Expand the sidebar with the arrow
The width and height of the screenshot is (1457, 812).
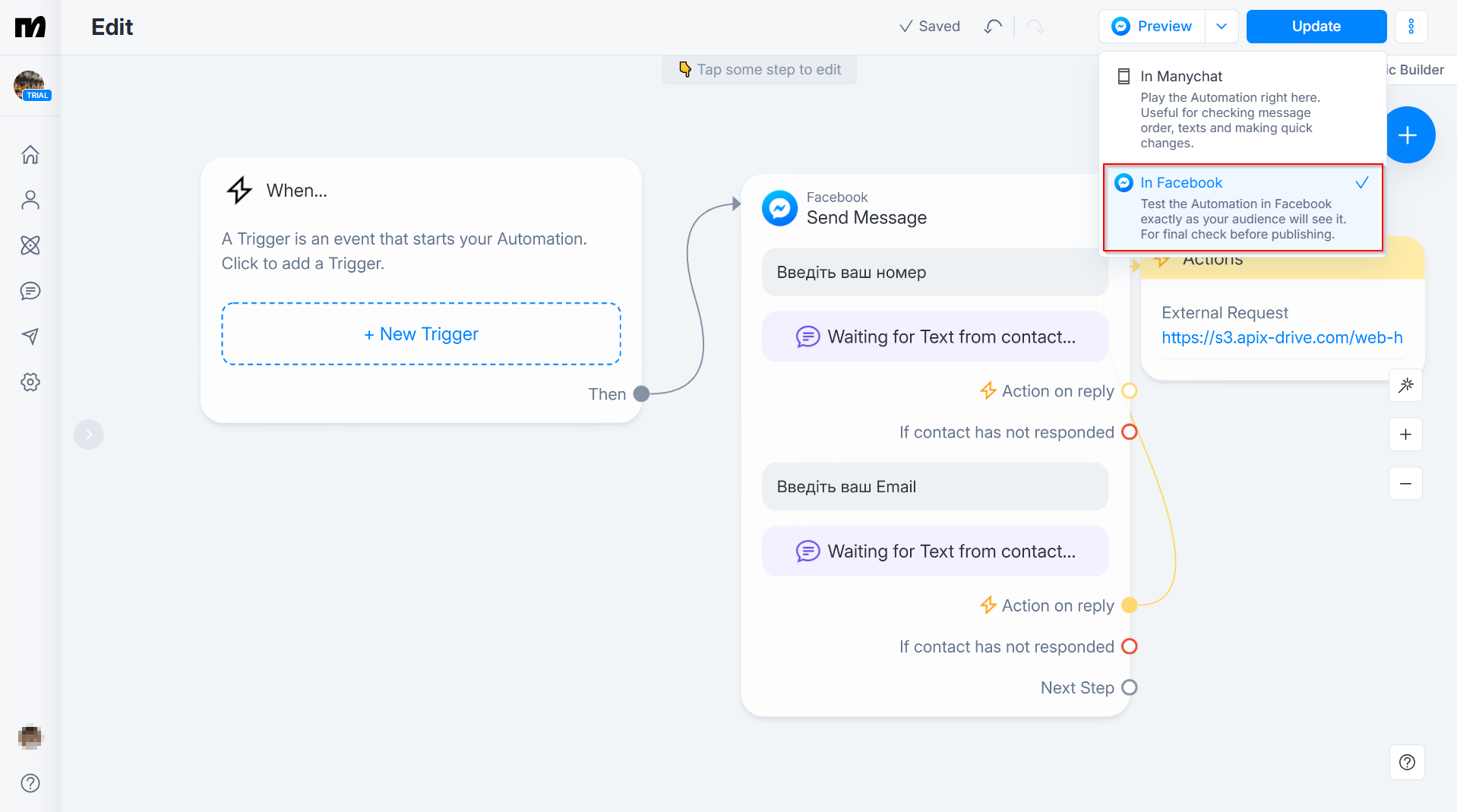(89, 434)
